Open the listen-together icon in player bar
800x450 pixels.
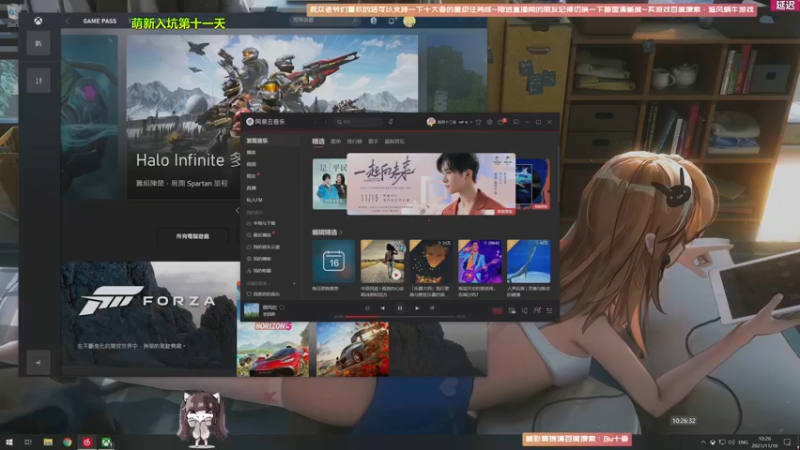point(537,310)
